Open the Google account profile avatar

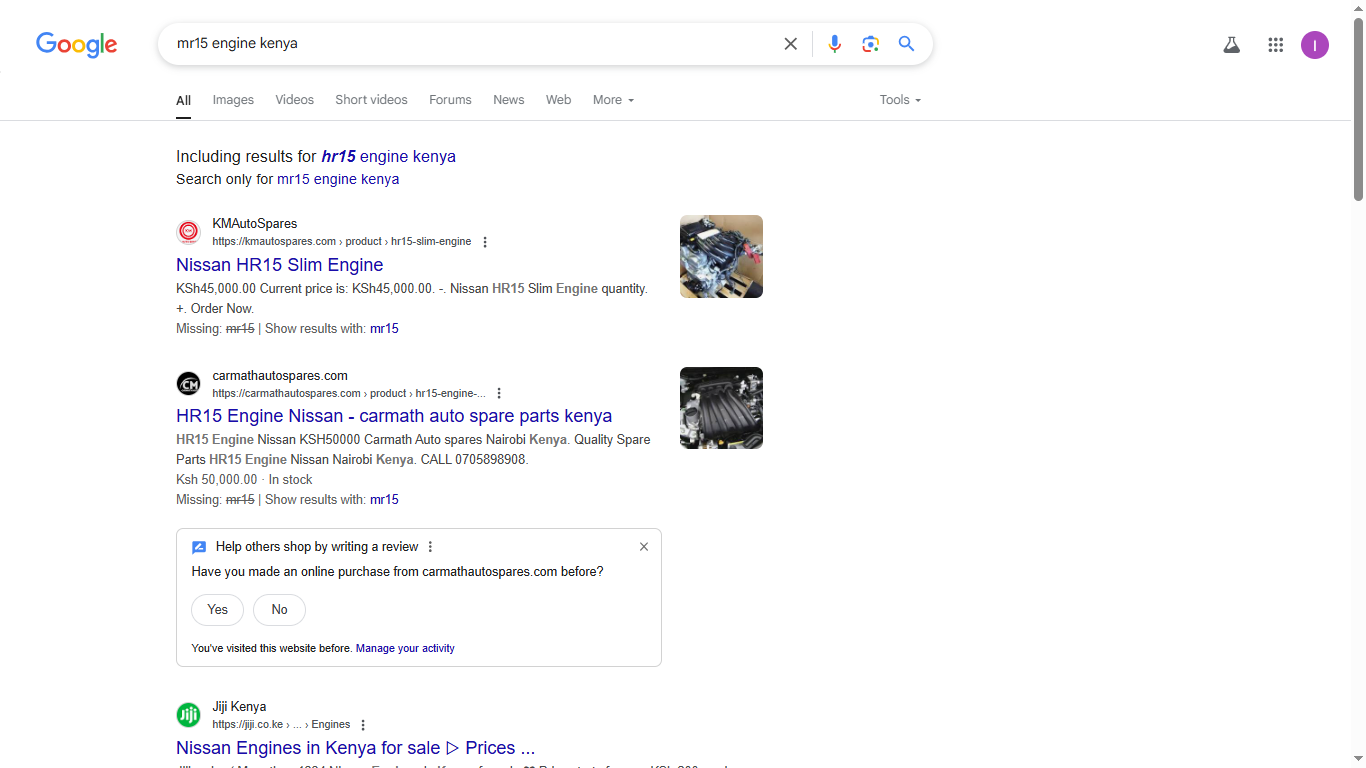point(1314,45)
